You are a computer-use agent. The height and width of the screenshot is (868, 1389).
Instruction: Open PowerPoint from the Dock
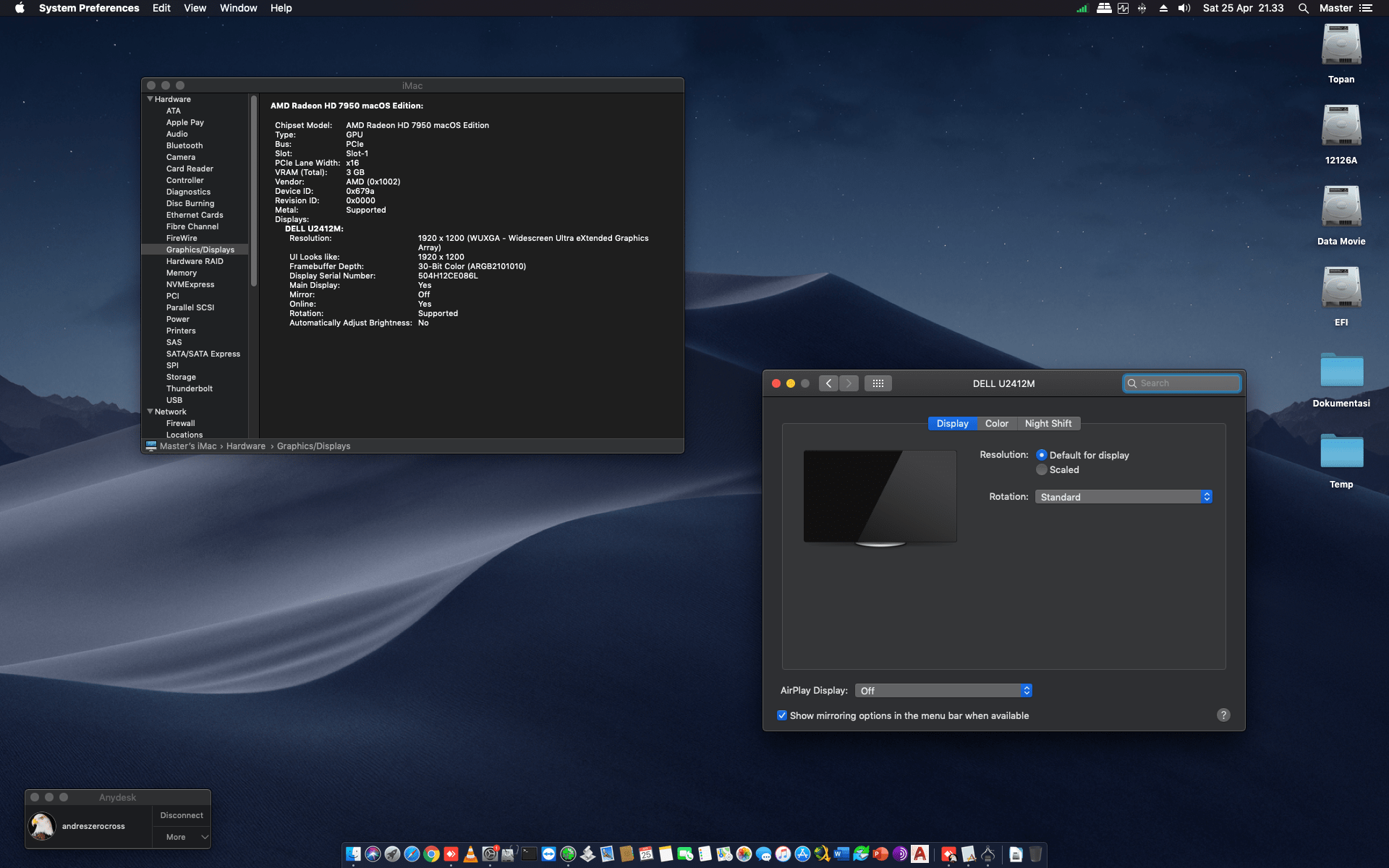pos(880,854)
